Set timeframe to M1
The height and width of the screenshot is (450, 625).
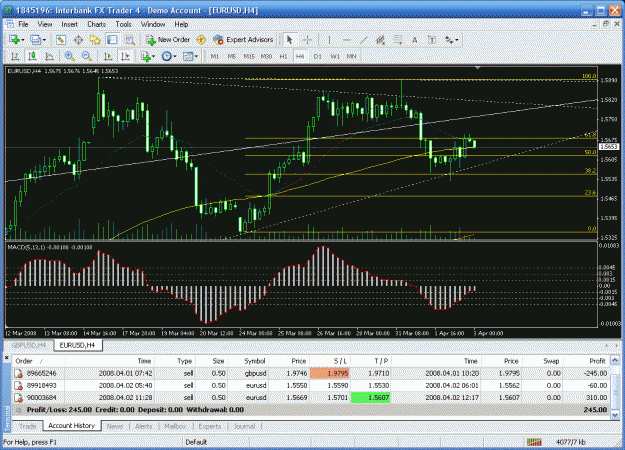(214, 57)
